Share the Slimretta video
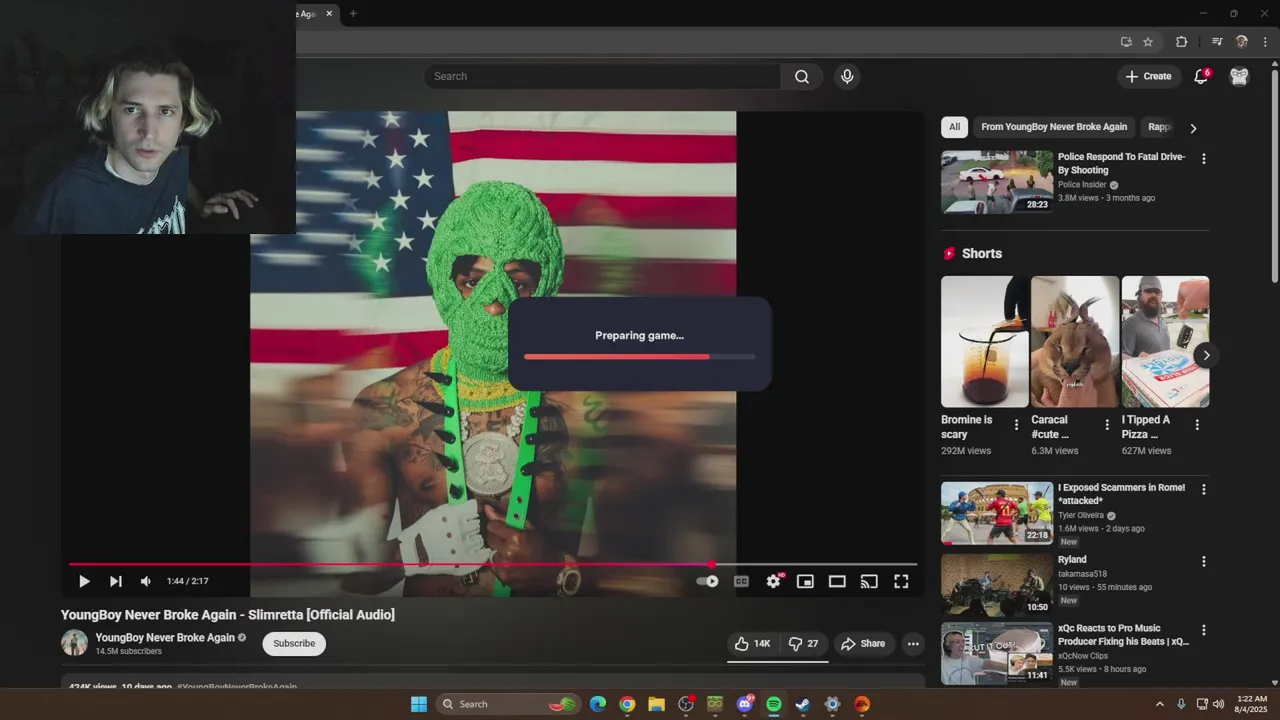This screenshot has width=1280, height=720. pyautogui.click(x=863, y=644)
